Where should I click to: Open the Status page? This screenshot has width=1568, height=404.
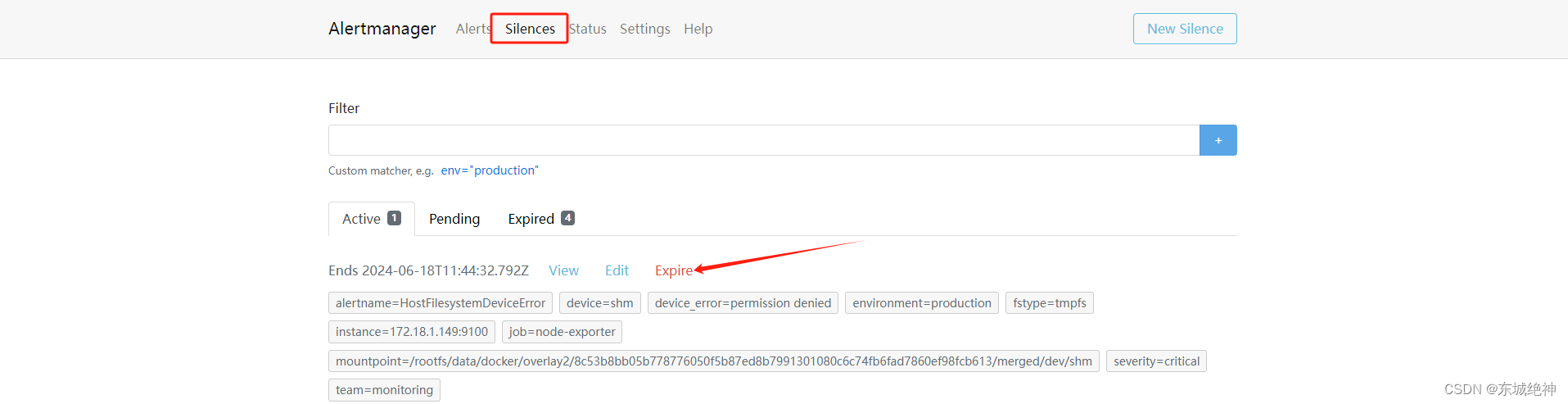pyautogui.click(x=588, y=29)
